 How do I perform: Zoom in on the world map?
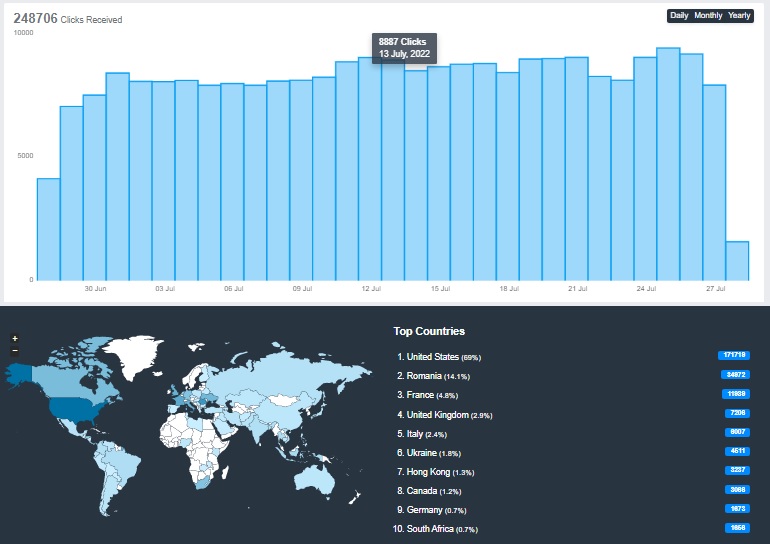pyautogui.click(x=14, y=339)
